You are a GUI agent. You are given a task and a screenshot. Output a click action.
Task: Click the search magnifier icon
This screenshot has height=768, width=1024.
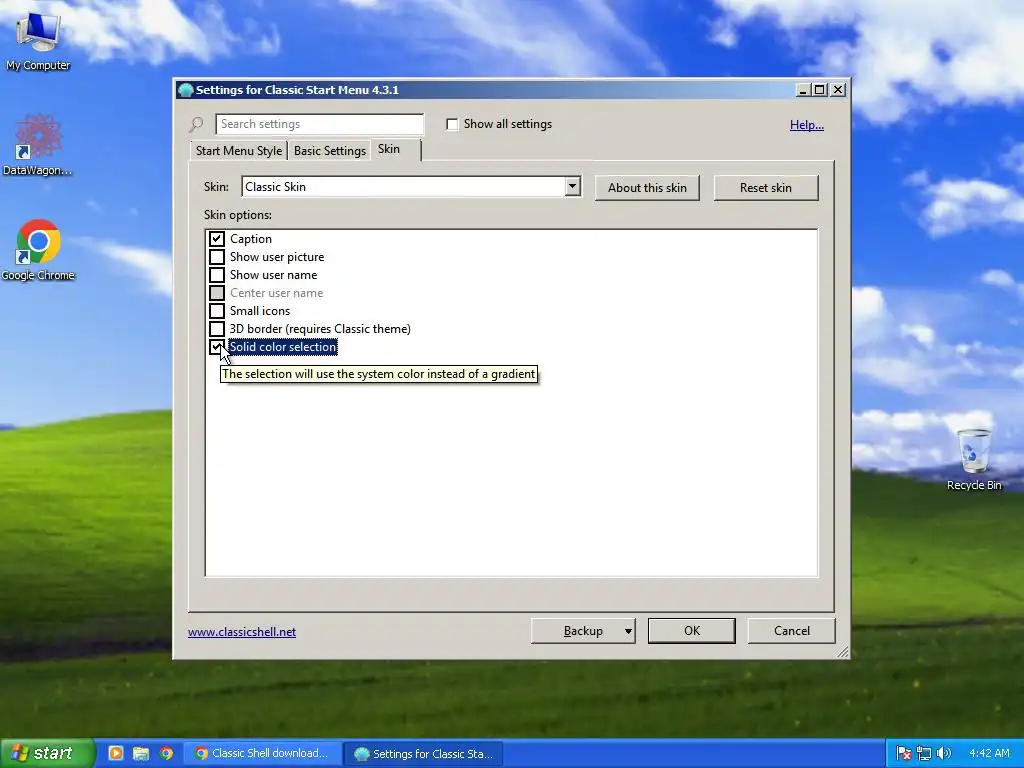point(196,124)
